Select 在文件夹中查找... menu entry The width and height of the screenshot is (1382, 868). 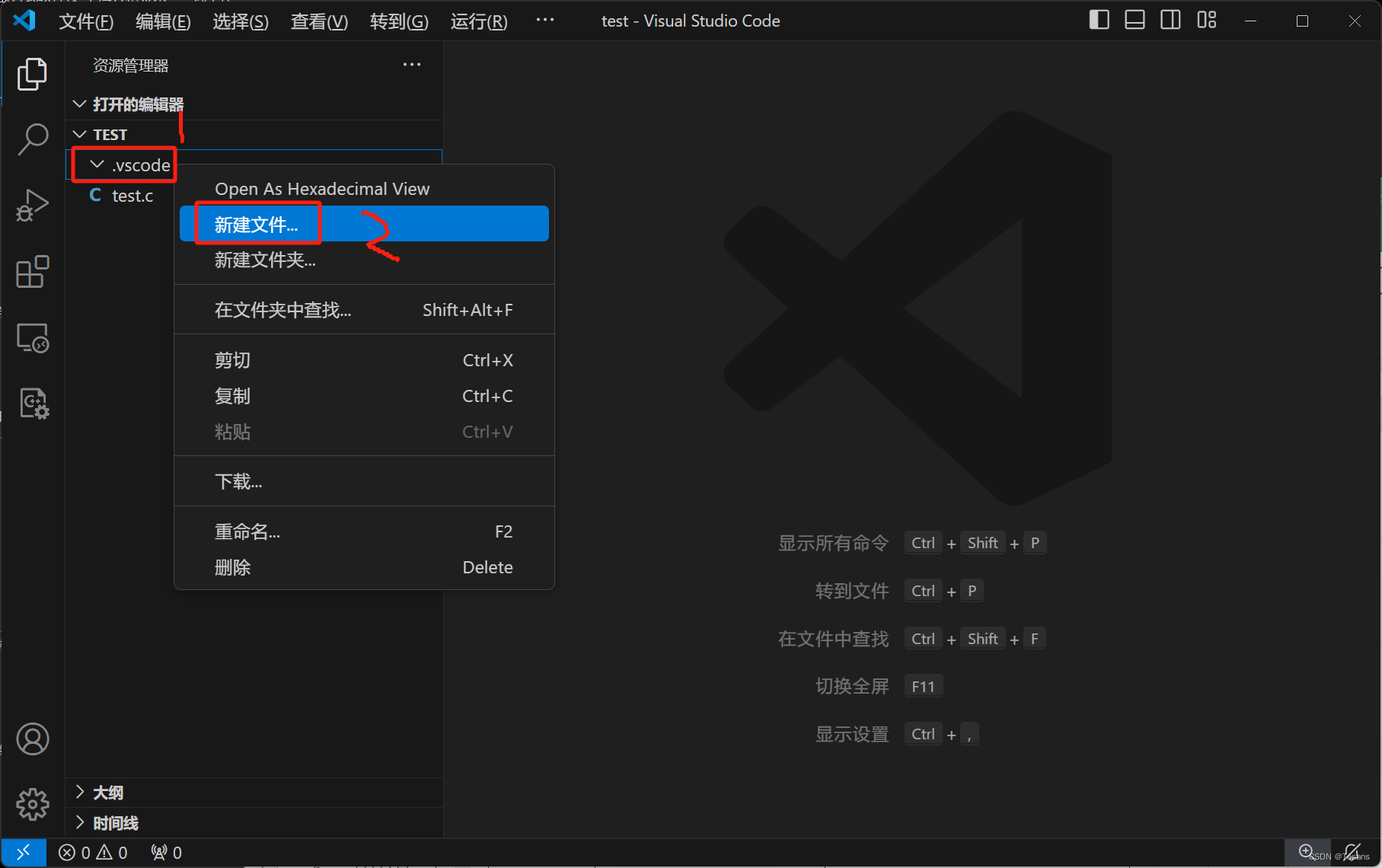coord(364,310)
